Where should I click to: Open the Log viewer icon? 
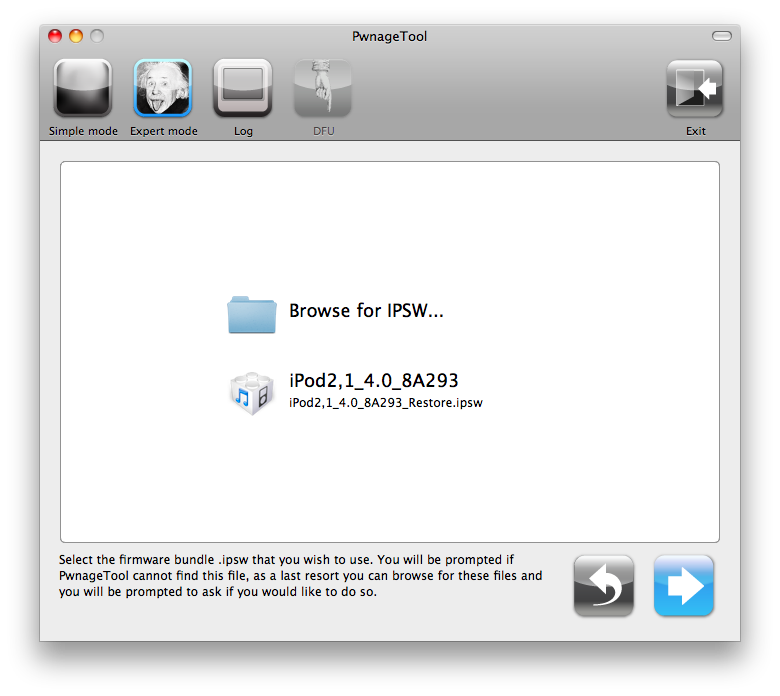(243, 89)
